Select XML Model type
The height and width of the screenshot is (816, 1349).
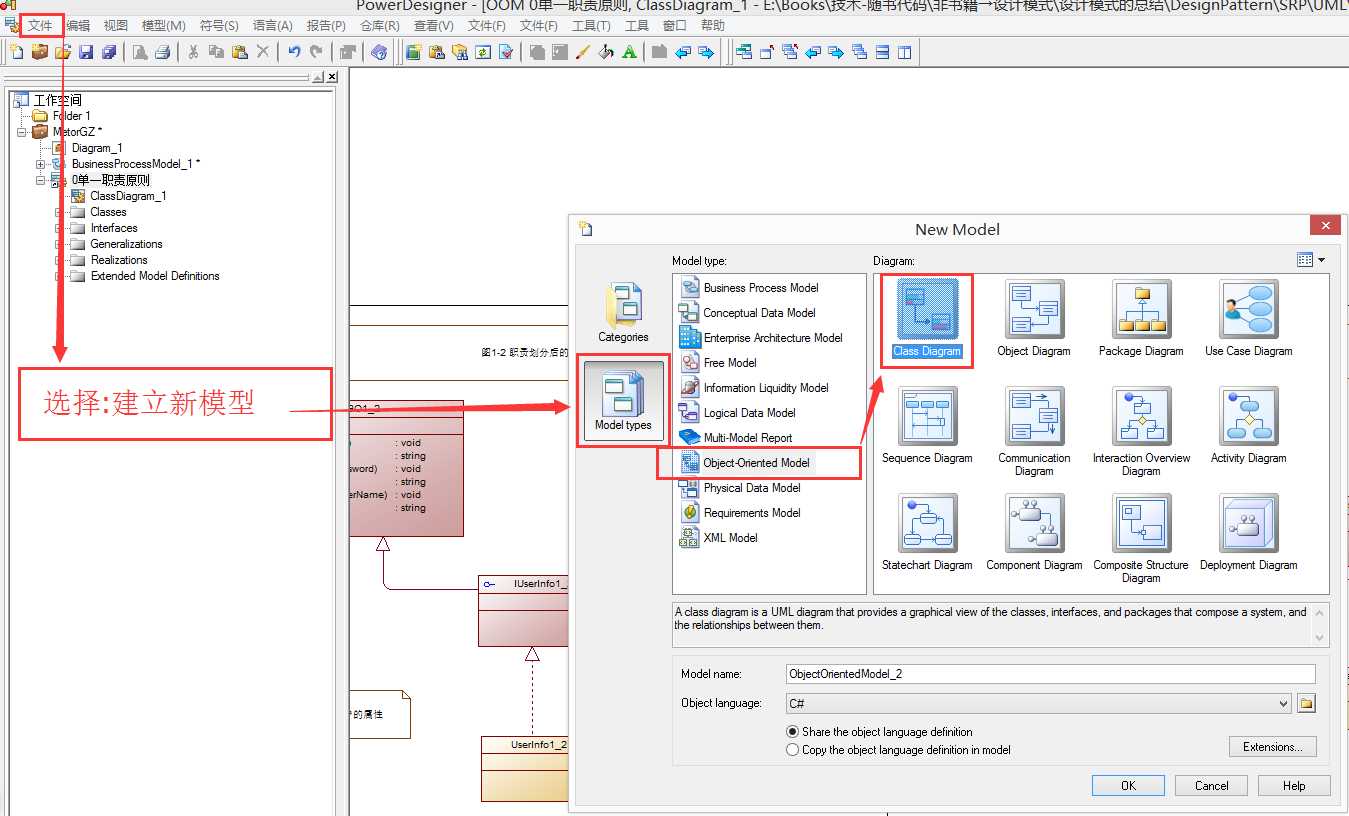pyautogui.click(x=719, y=538)
